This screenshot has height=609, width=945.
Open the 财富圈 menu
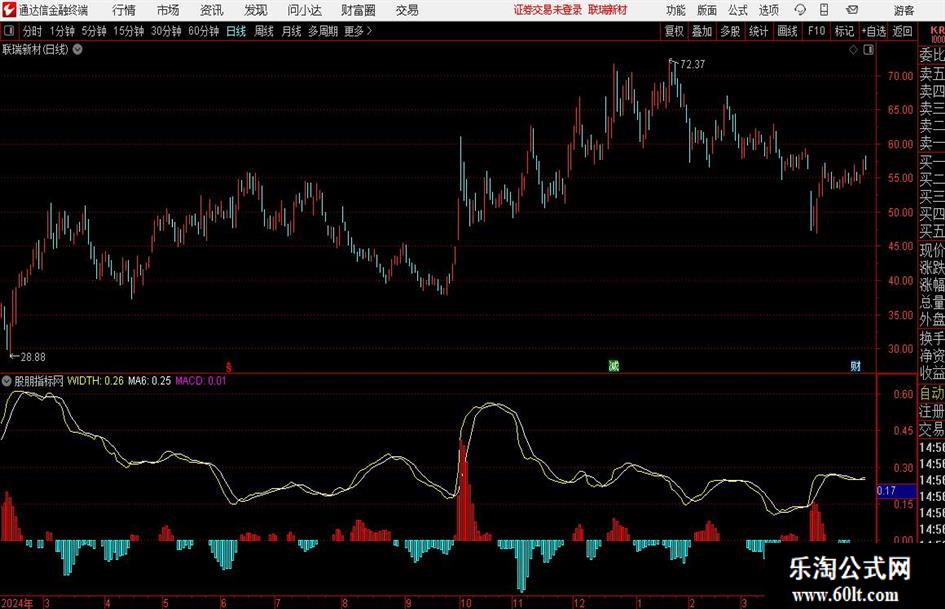tap(358, 10)
